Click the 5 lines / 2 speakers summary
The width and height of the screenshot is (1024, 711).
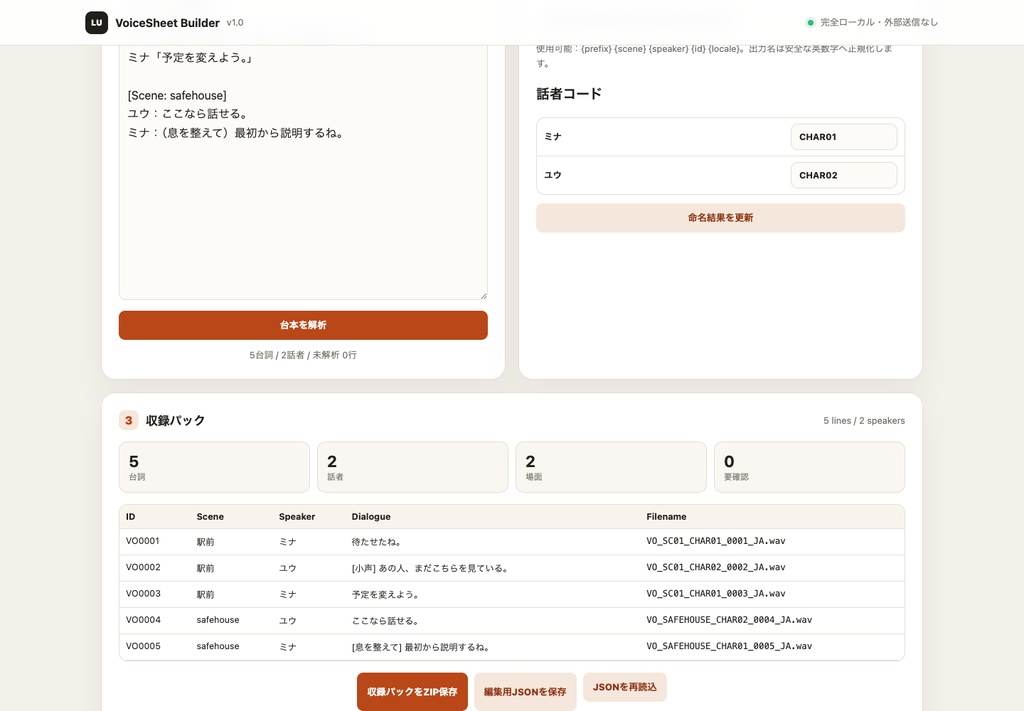point(864,421)
